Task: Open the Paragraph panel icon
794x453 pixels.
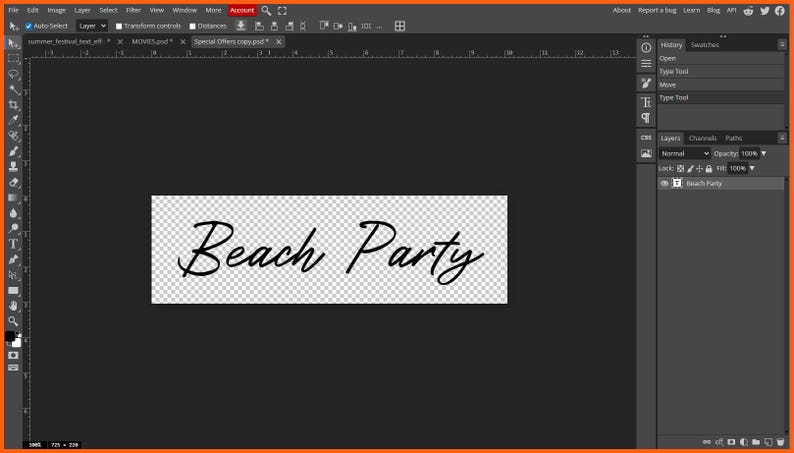Action: (x=646, y=118)
